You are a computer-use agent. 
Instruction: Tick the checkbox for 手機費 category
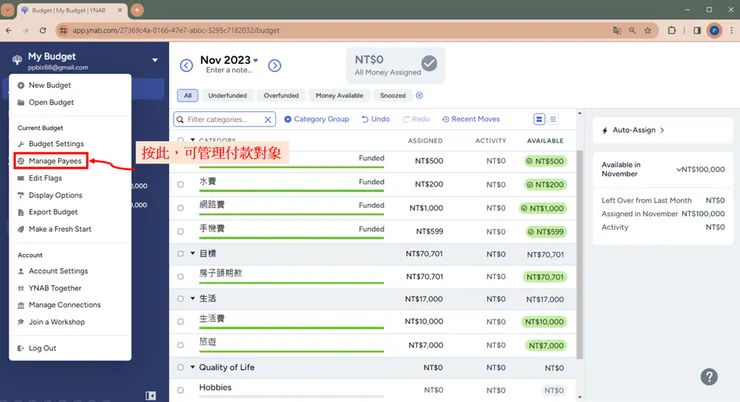point(180,232)
